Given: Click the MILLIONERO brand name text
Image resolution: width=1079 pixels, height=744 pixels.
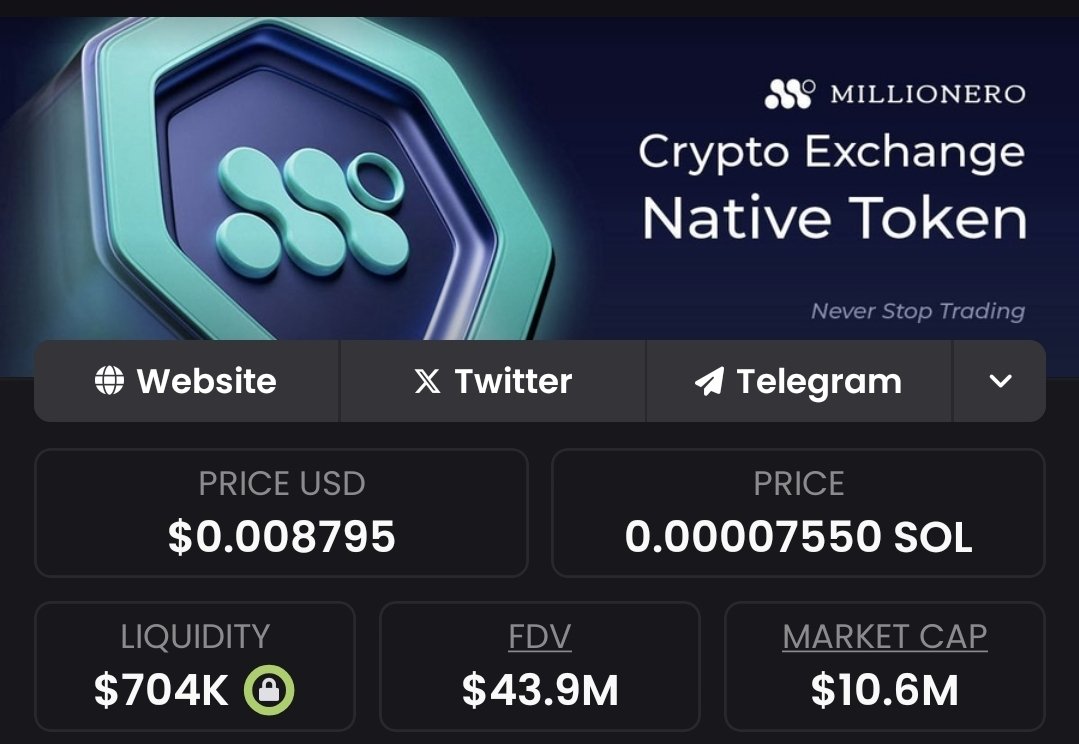Looking at the screenshot, I should pyautogui.click(x=927, y=94).
